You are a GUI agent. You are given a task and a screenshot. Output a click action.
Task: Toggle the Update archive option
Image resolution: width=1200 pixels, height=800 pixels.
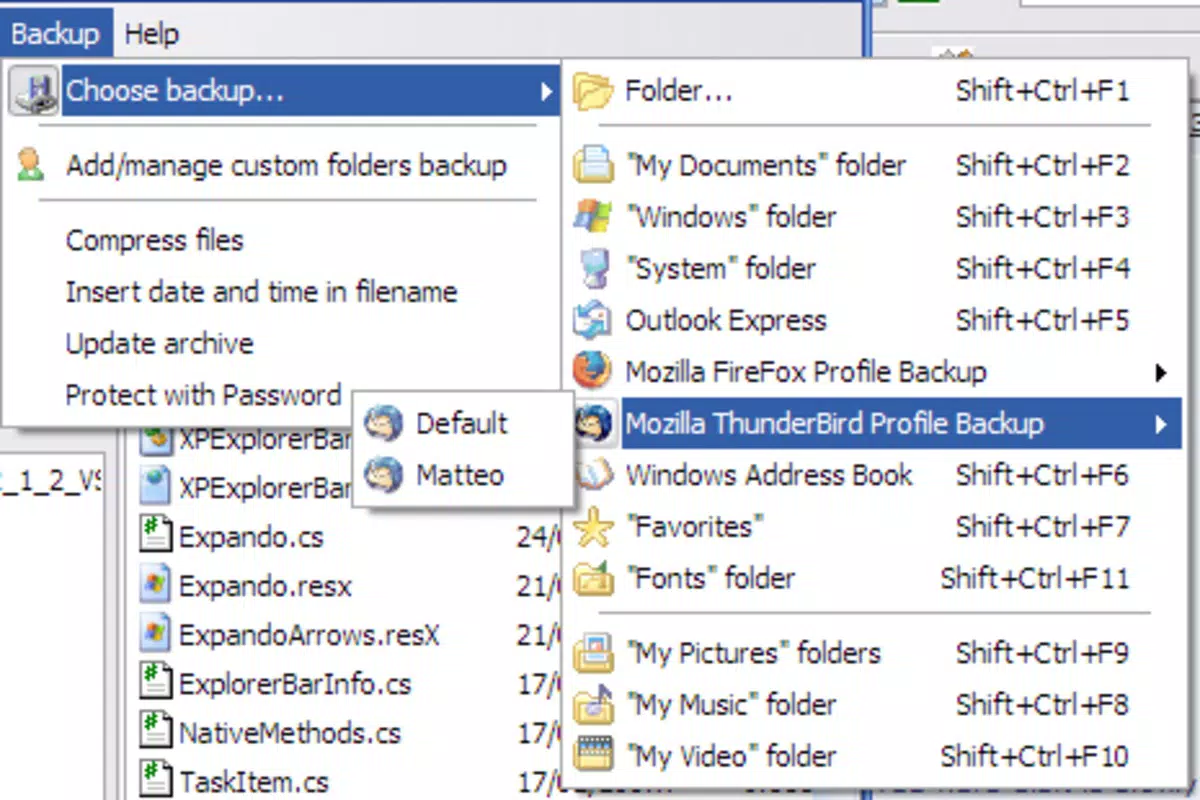pyautogui.click(x=159, y=344)
